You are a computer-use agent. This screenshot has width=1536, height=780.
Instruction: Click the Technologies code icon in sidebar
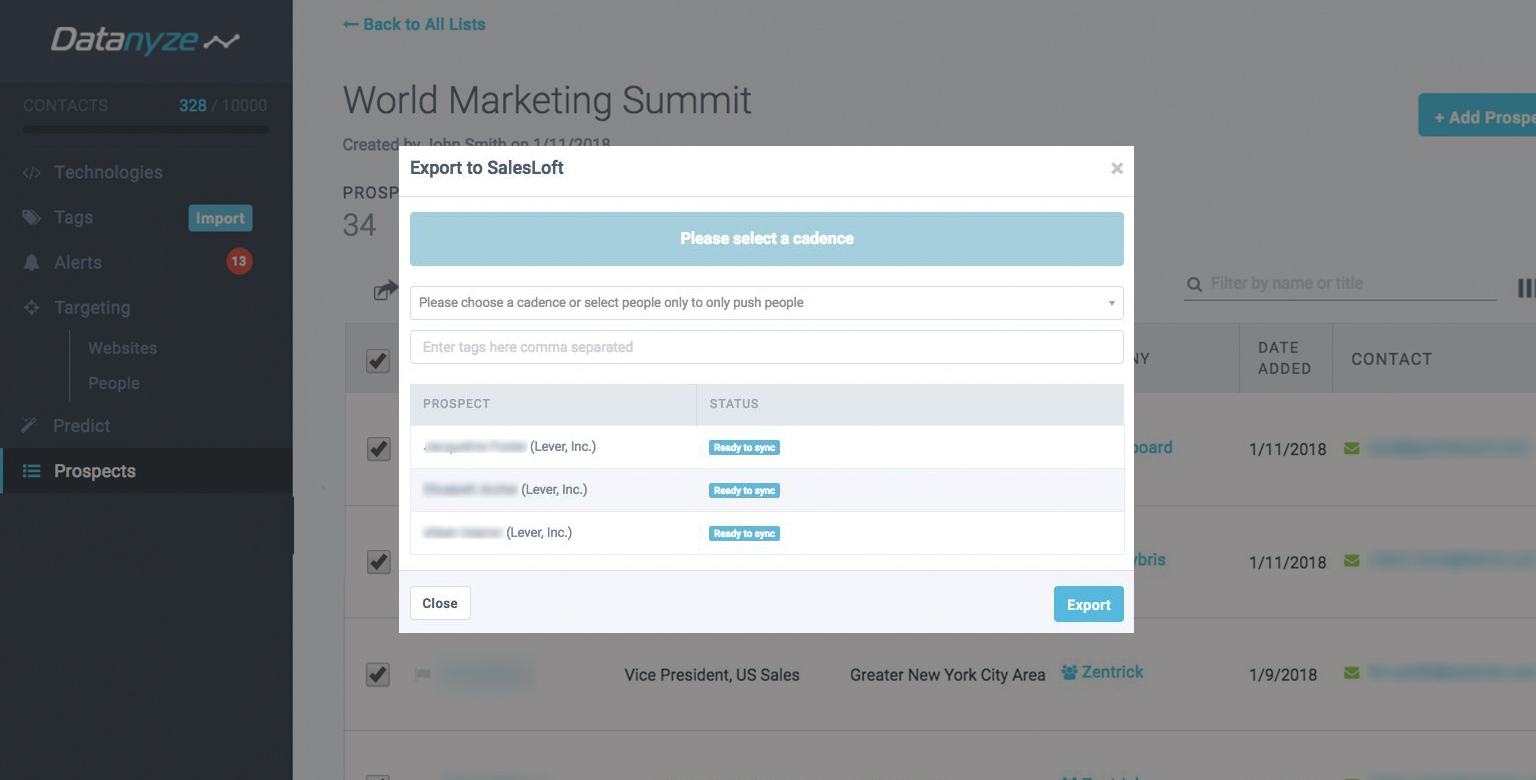(32, 173)
